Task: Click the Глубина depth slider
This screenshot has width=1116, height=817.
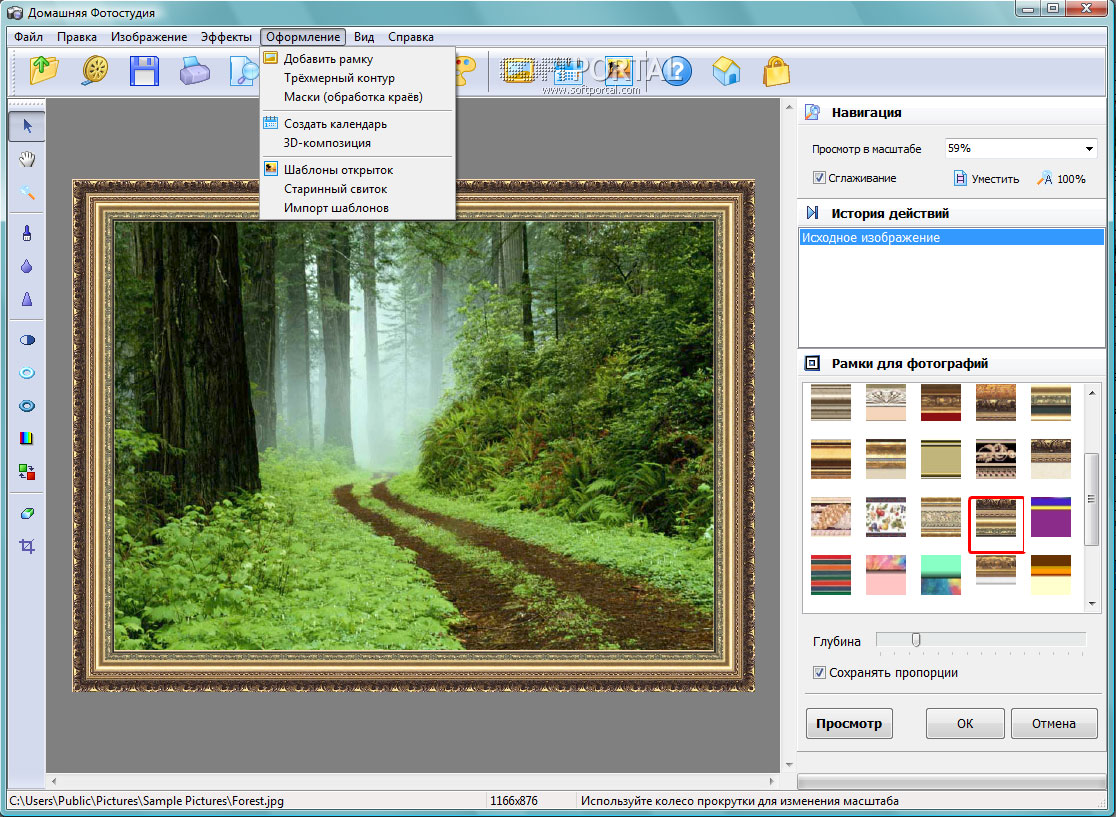Action: (x=915, y=640)
